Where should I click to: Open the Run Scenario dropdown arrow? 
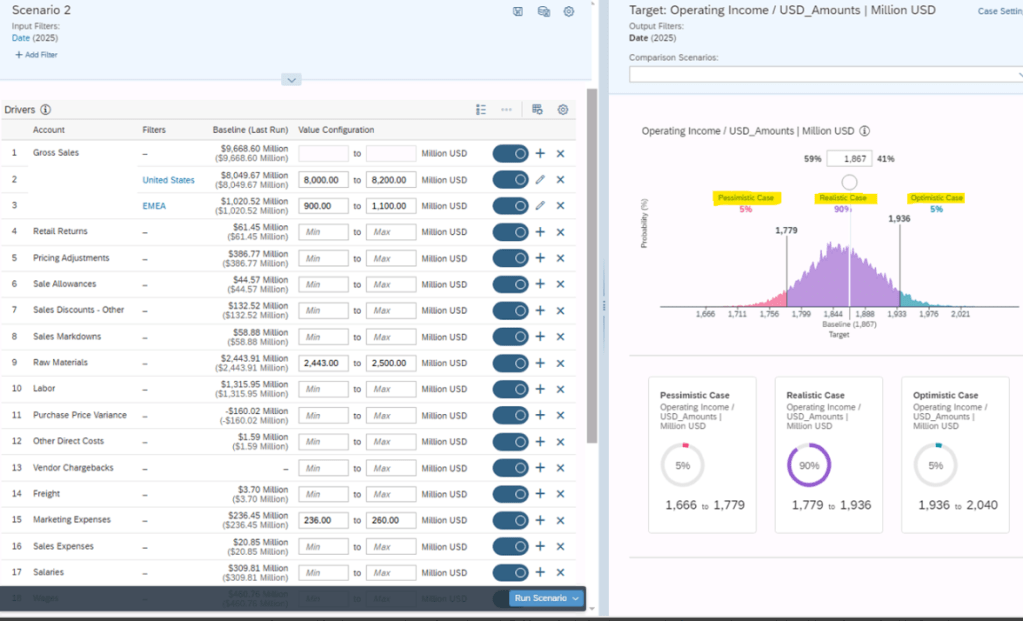(576, 598)
